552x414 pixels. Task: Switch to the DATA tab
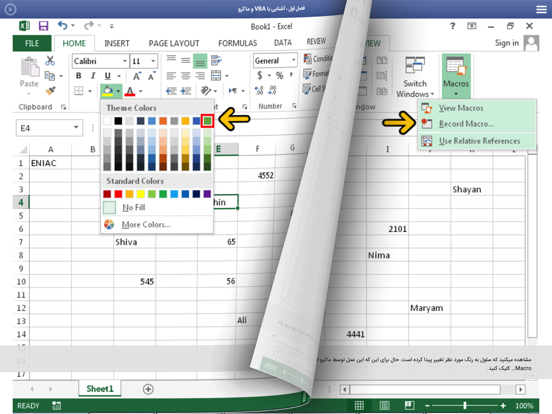tap(283, 43)
